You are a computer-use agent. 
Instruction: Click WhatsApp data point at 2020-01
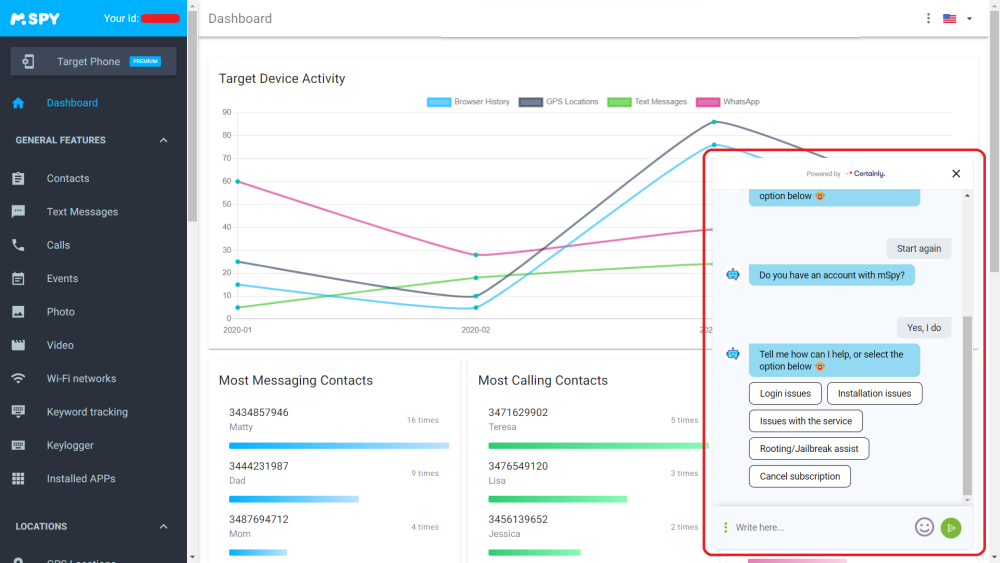tap(238, 182)
